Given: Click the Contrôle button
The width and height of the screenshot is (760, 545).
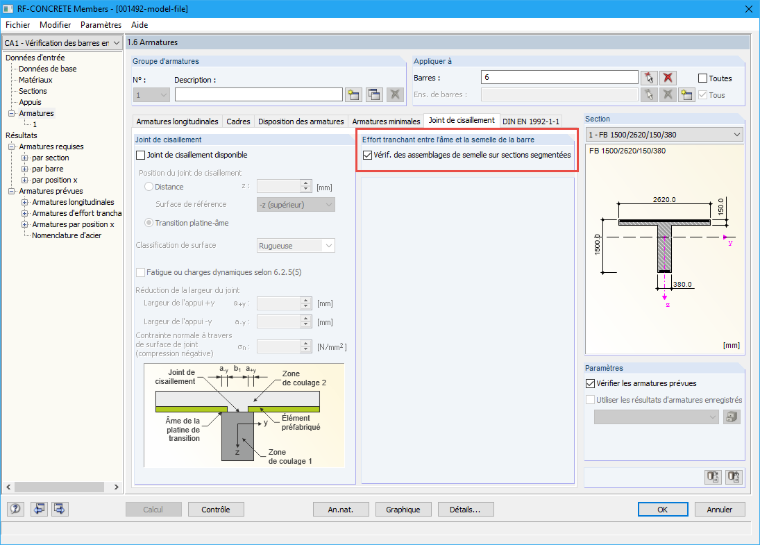Looking at the screenshot, I should [x=216, y=510].
